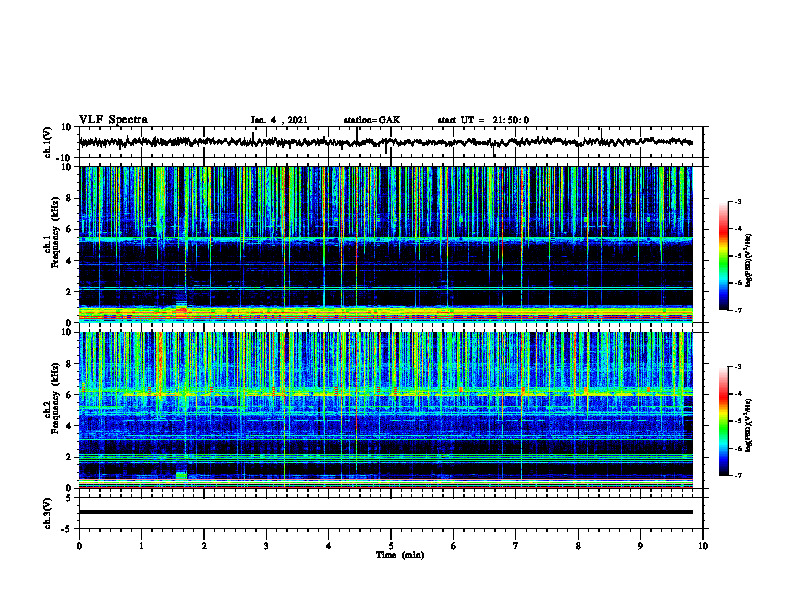Click the ch.1 'Frequency (kHz)' axis label
Screen dimensions: 792x612
pyautogui.click(x=55, y=234)
